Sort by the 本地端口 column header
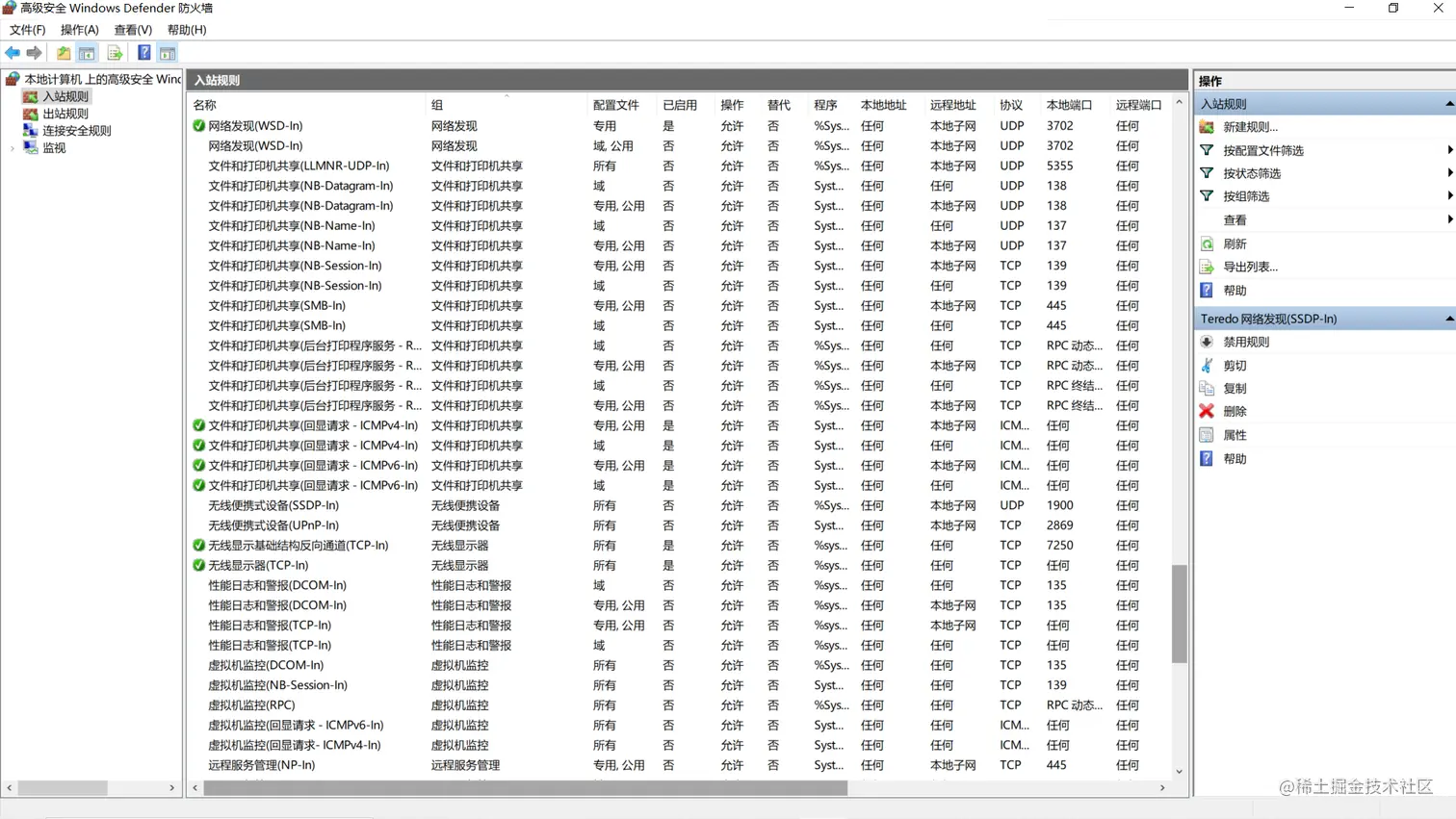The width and height of the screenshot is (1456, 819). pos(1075,105)
